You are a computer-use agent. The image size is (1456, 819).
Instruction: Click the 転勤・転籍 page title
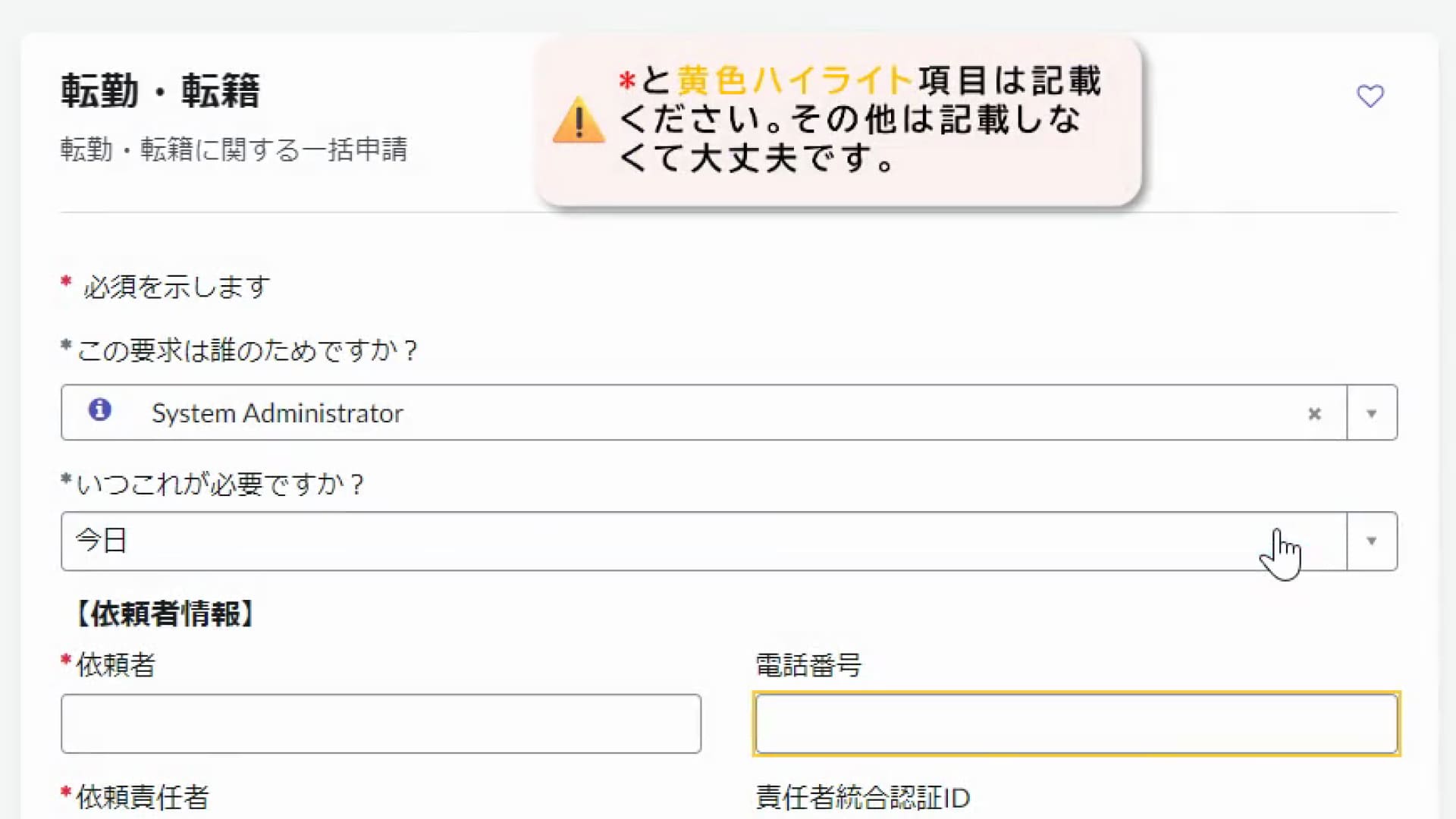pos(161,91)
